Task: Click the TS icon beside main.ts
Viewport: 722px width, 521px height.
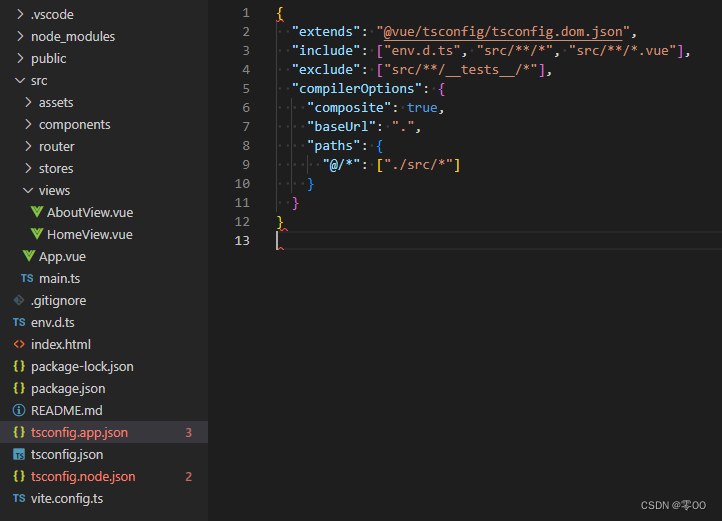Action: 27,278
